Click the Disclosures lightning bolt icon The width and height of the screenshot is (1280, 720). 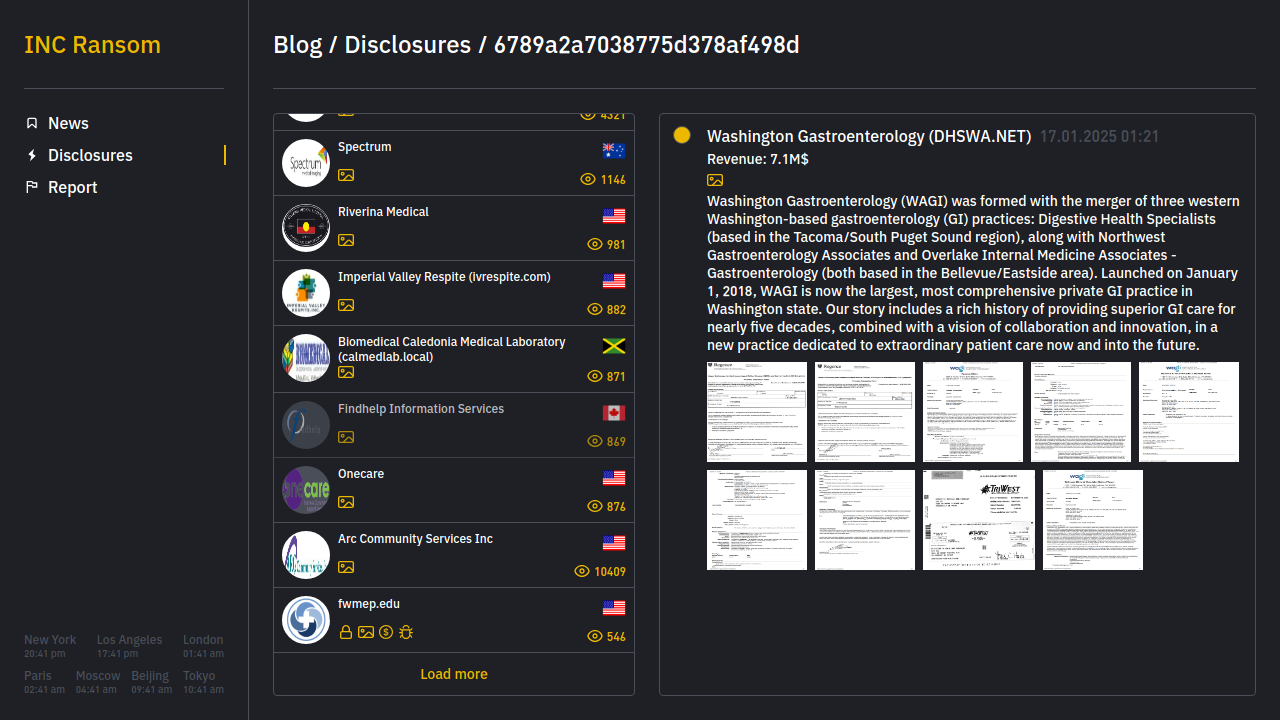point(32,155)
